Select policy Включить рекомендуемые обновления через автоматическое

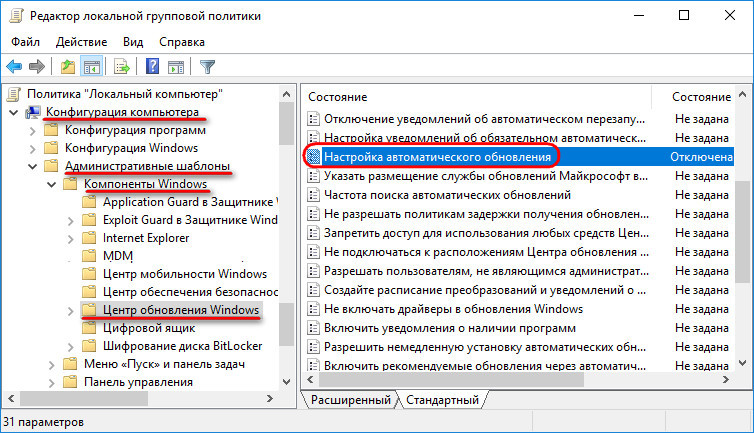485,366
